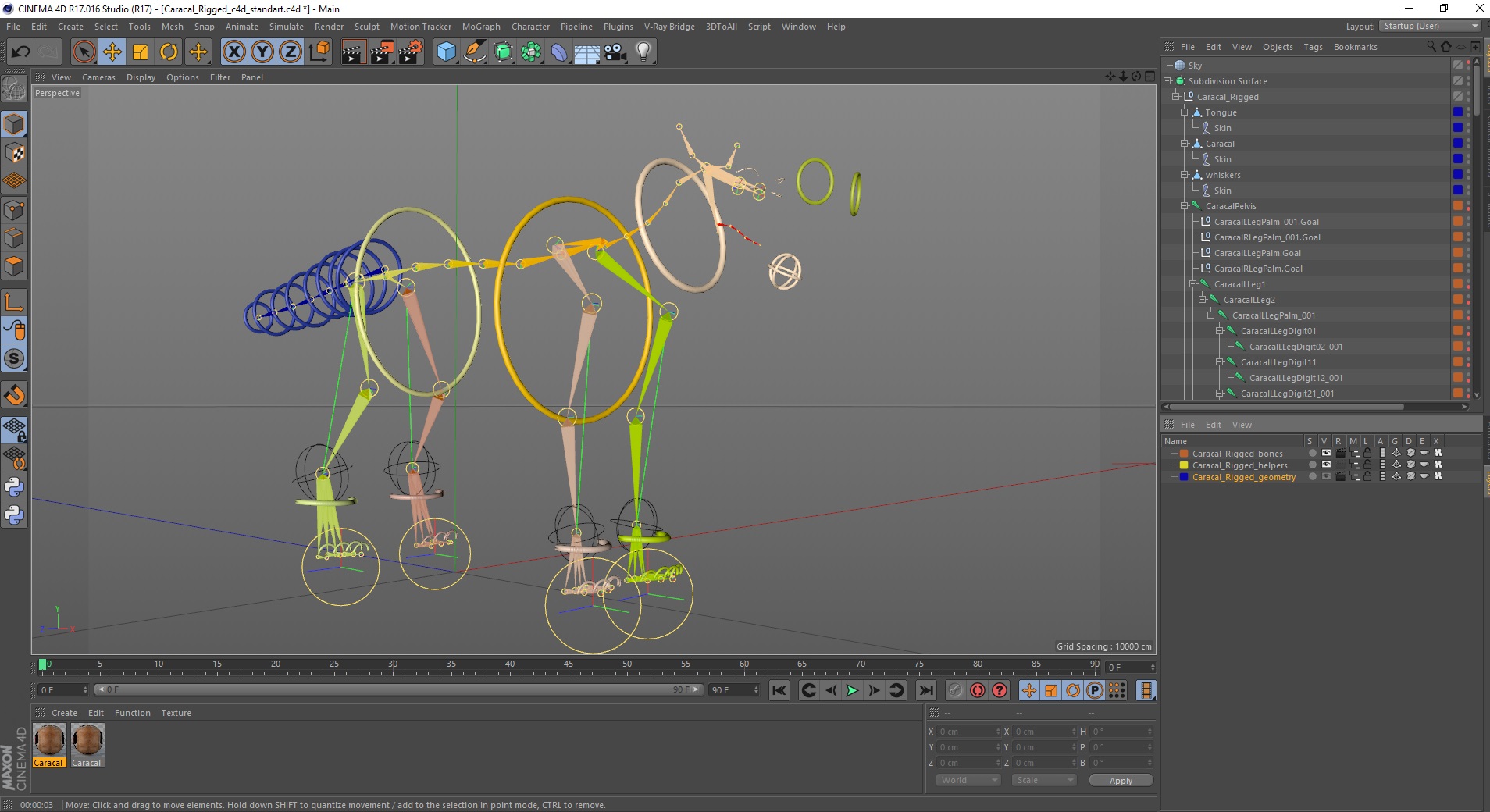Open the spline Pen tool
The width and height of the screenshot is (1490, 812).
click(x=475, y=52)
